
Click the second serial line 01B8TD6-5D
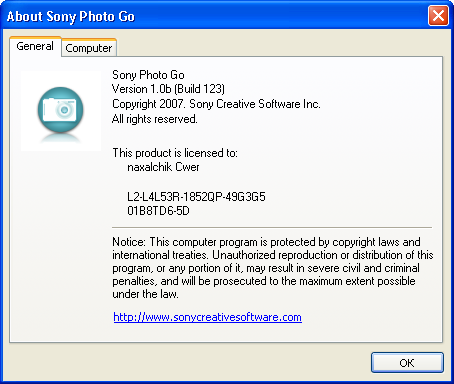coord(158,211)
